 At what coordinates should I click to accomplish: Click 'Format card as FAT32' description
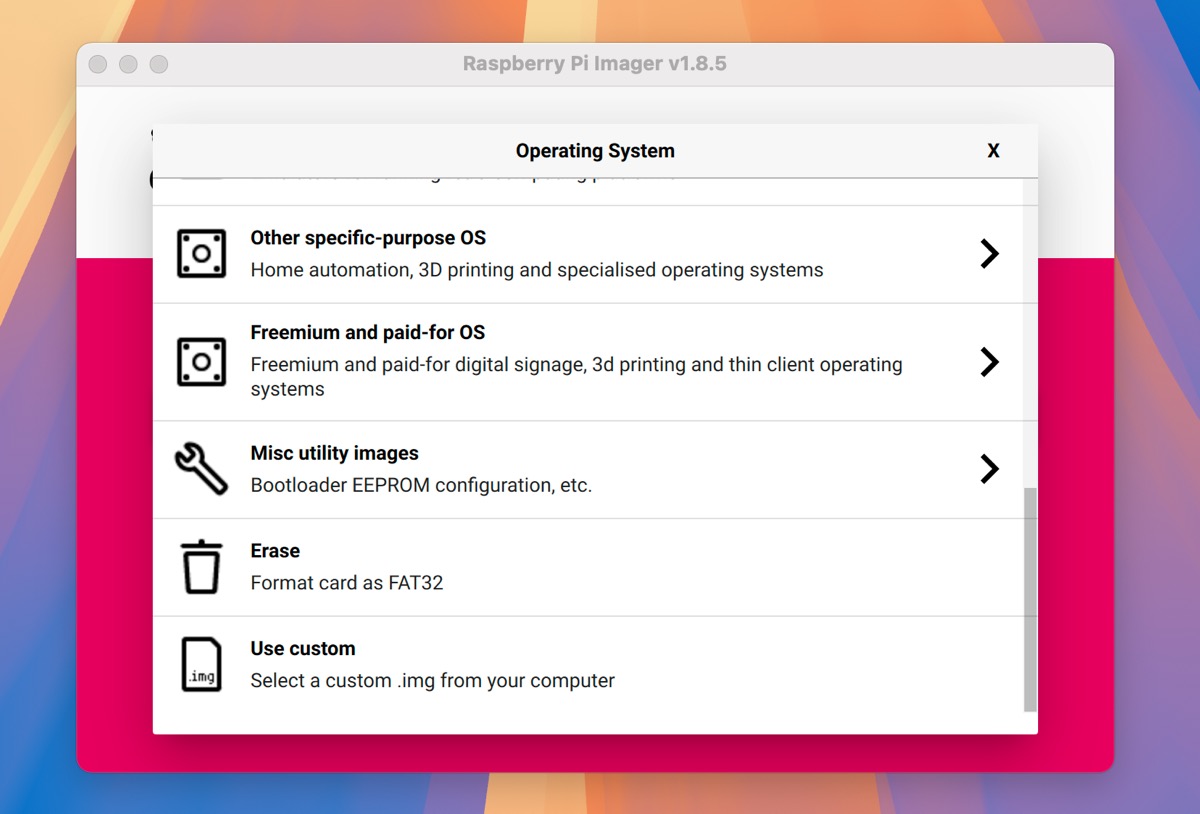tap(347, 582)
